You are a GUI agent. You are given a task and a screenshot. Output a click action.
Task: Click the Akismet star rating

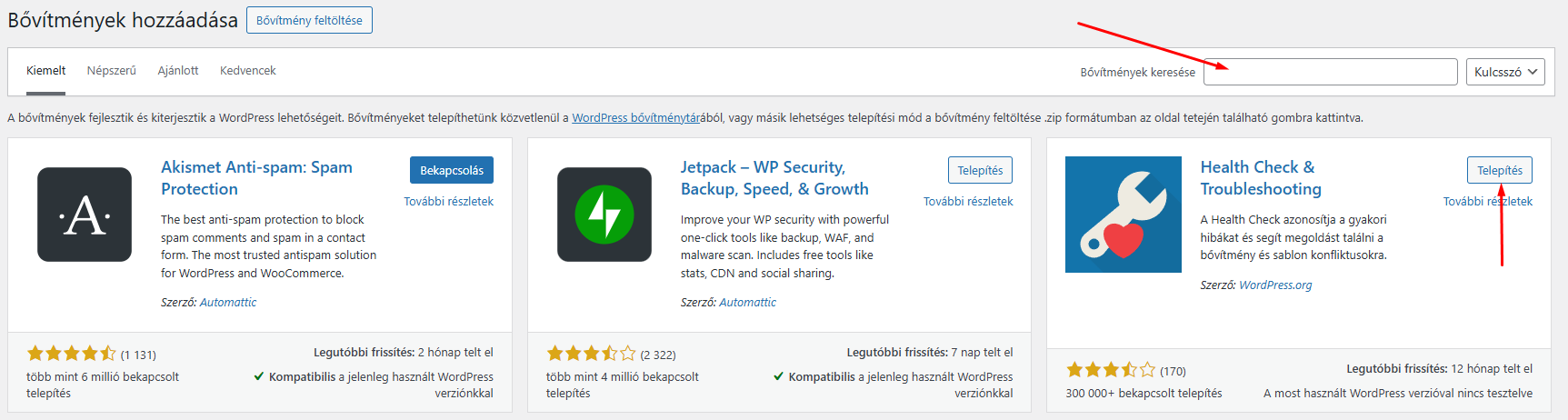tap(71, 354)
